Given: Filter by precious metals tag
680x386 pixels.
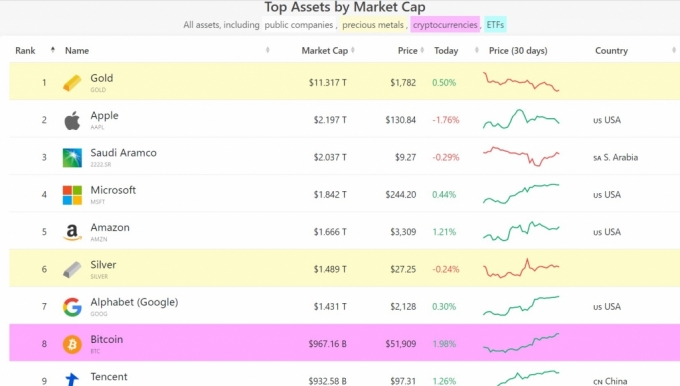Looking at the screenshot, I should point(373,25).
